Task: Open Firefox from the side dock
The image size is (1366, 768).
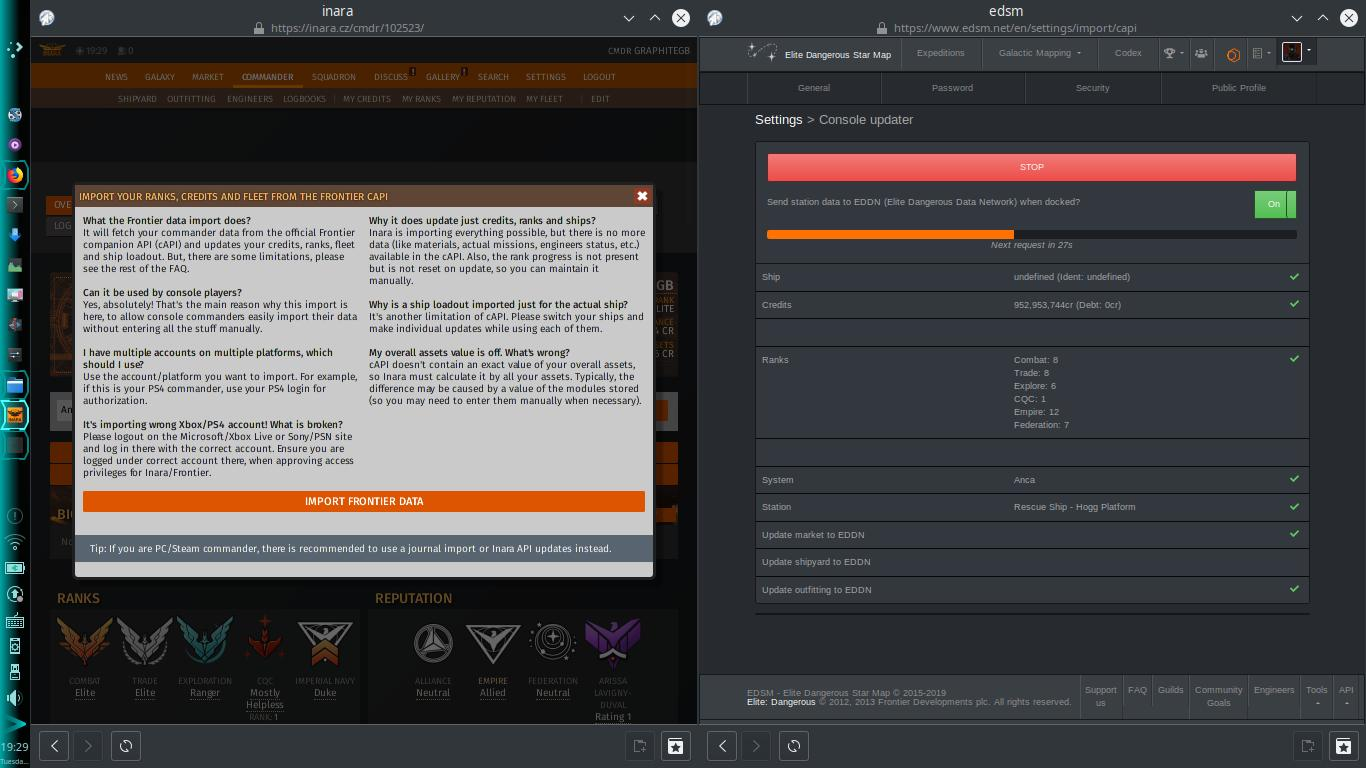Action: tap(15, 175)
